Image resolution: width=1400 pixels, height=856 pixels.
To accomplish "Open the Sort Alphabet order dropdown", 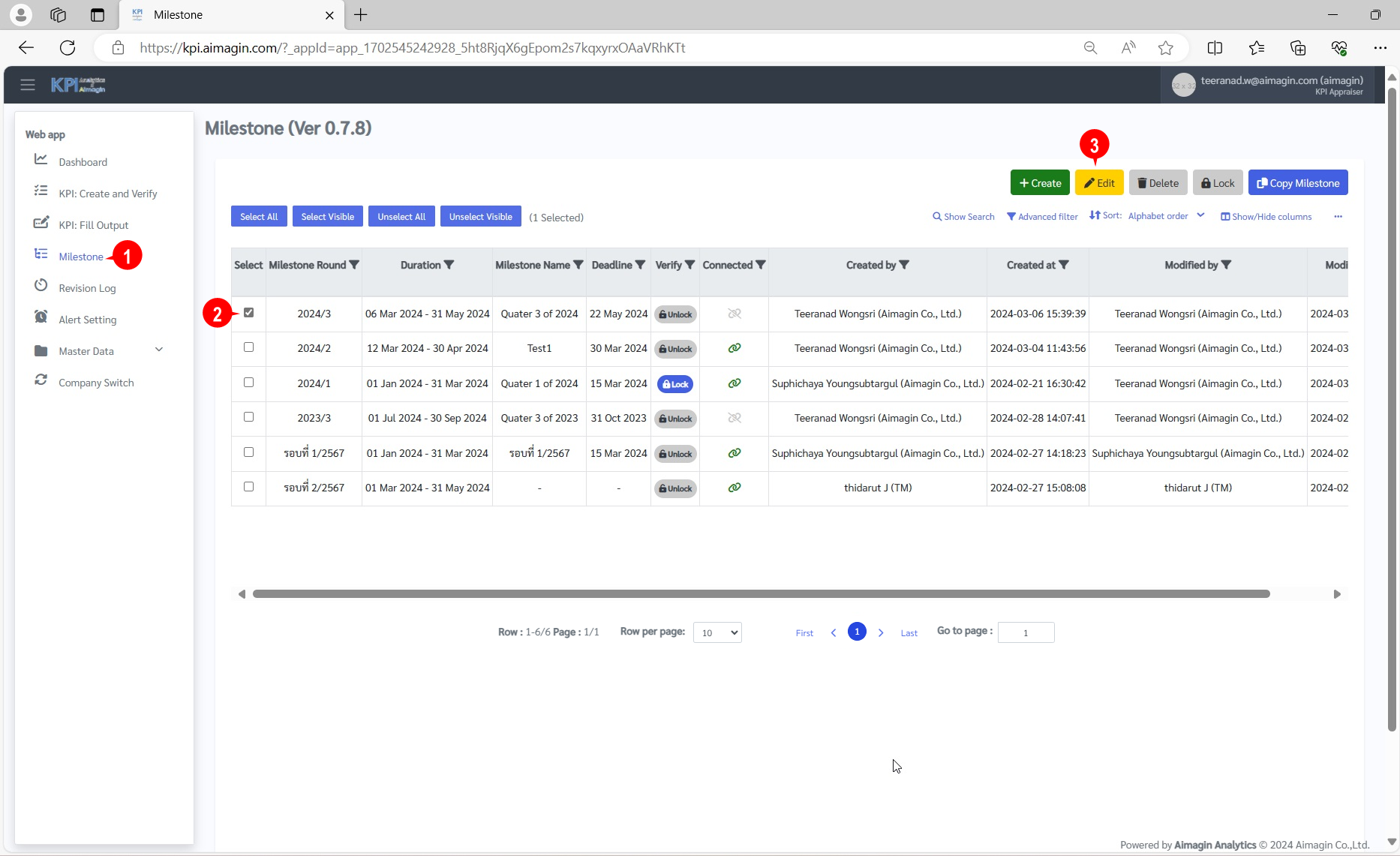I will pyautogui.click(x=1165, y=216).
